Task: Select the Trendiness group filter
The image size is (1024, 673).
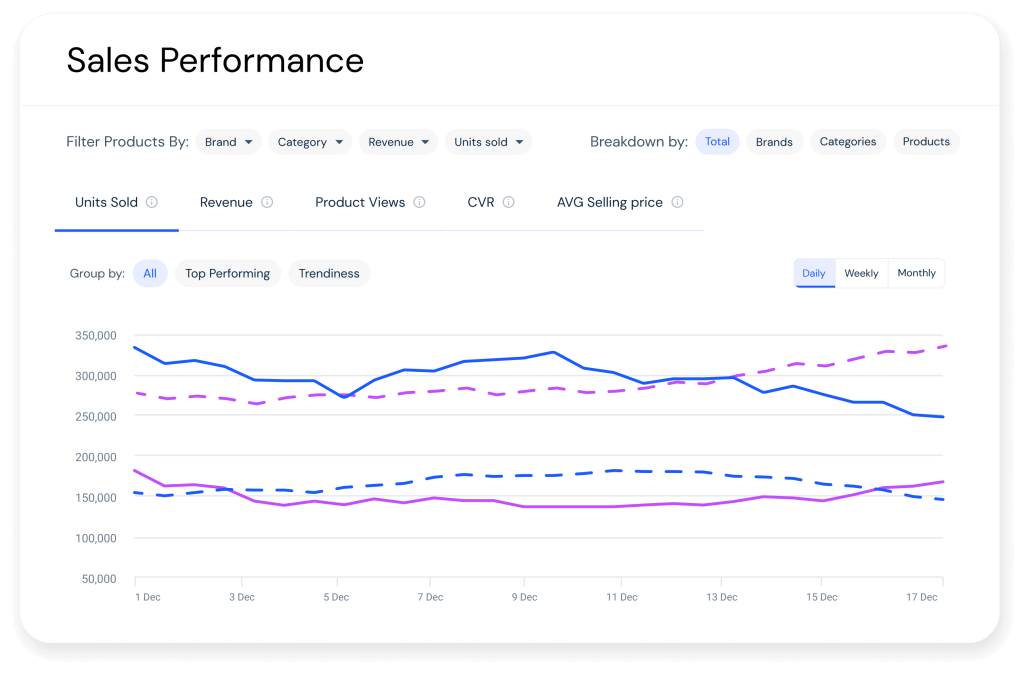Action: click(x=329, y=273)
